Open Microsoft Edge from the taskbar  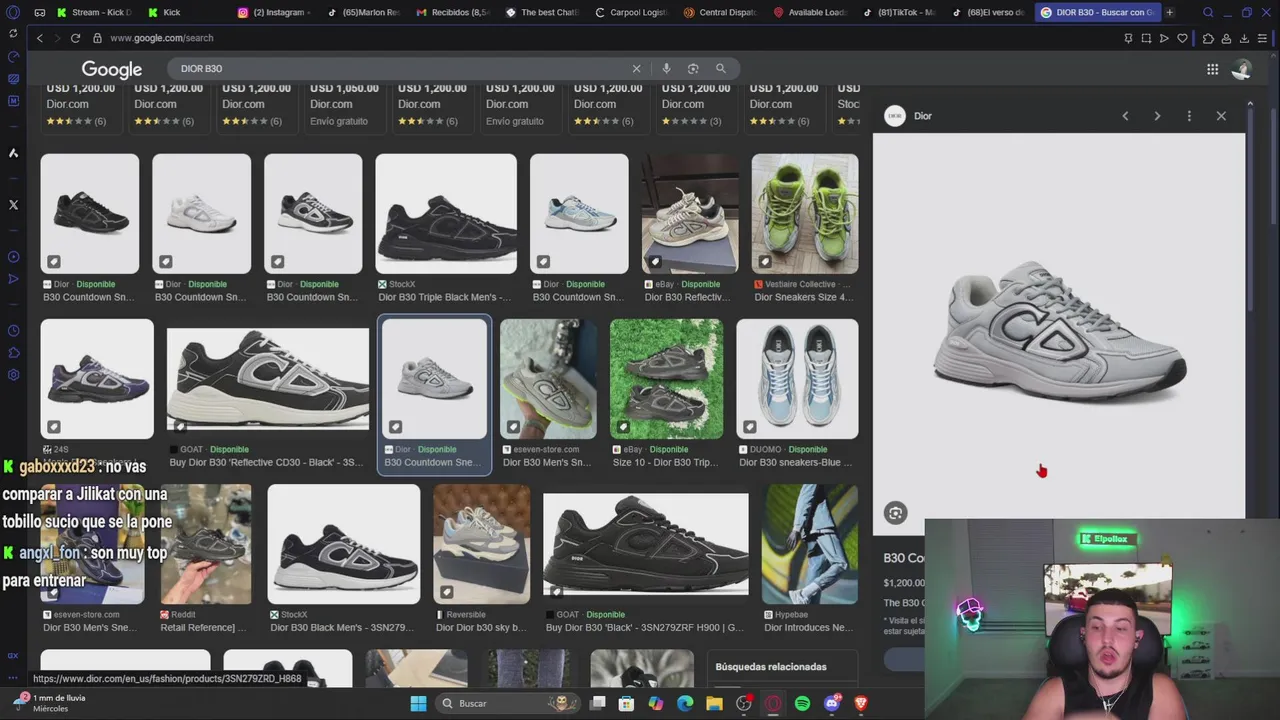685,703
